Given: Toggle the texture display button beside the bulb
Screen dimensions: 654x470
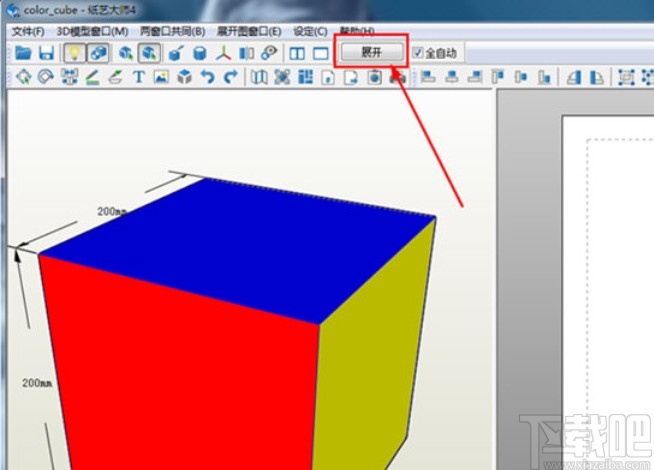Looking at the screenshot, I should tap(99, 53).
